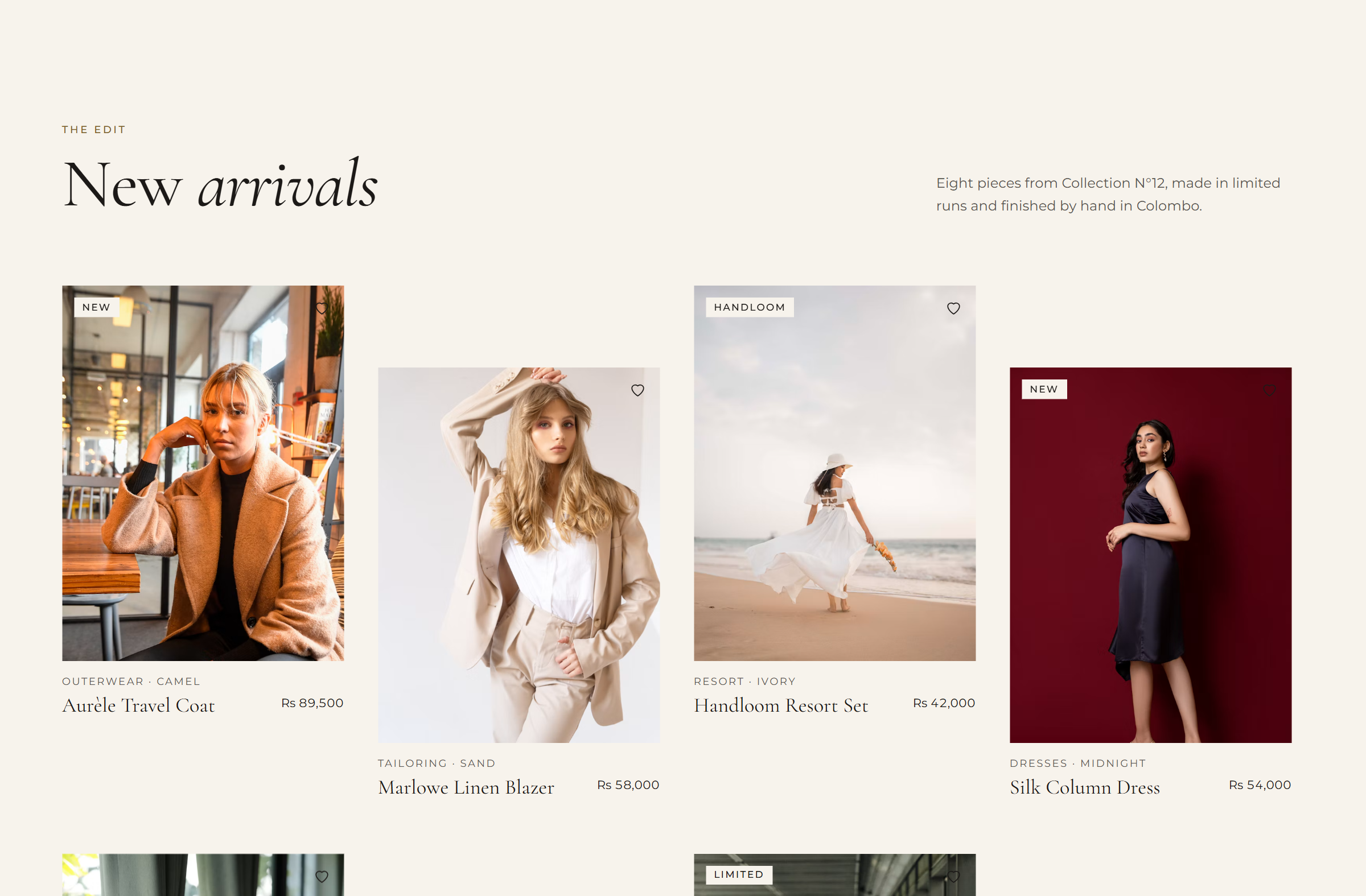The image size is (1366, 896).
Task: Click the HANDLOOM badge on Resort Set
Action: point(750,307)
